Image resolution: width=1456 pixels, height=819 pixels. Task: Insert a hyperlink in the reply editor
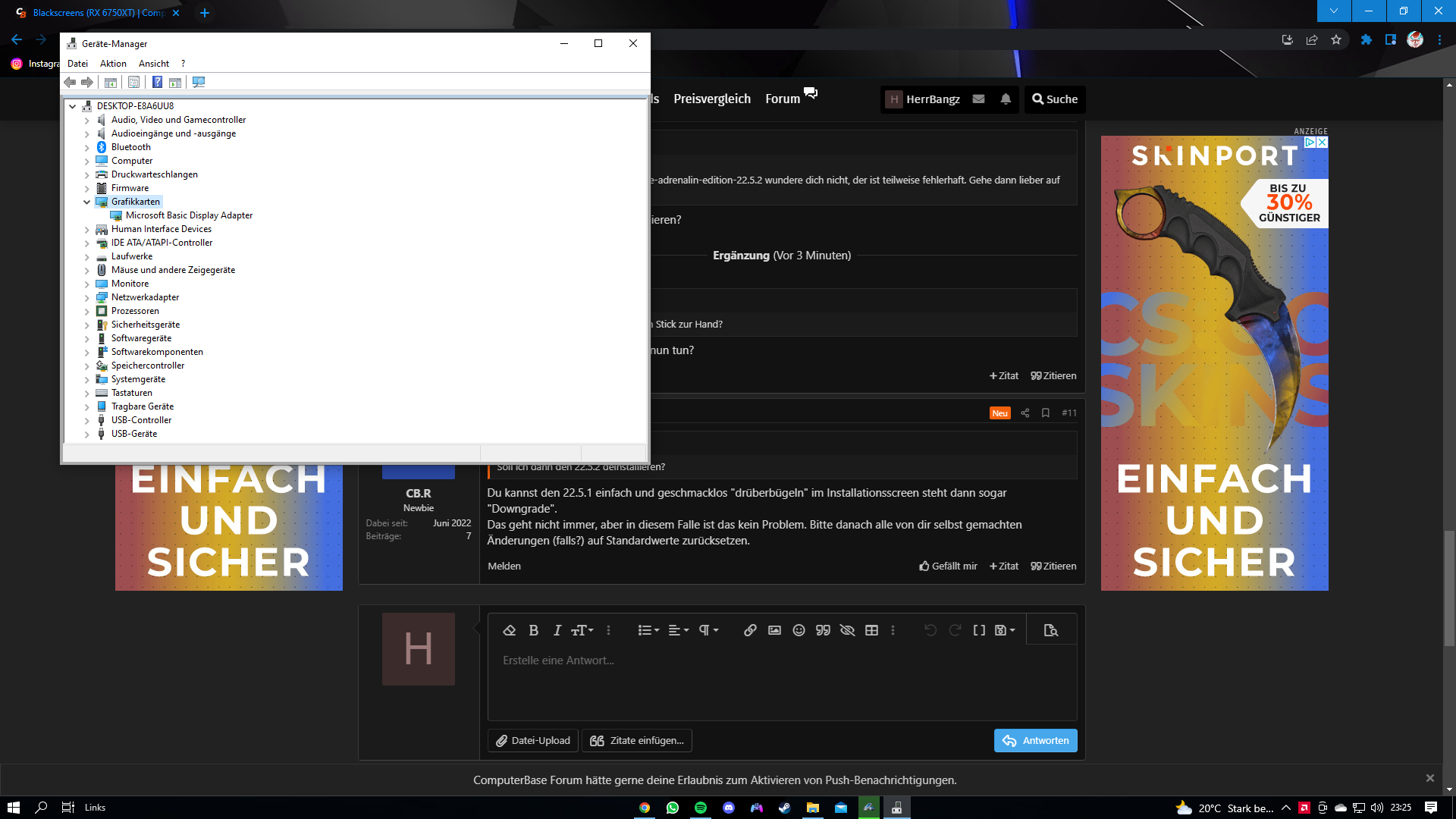750,630
